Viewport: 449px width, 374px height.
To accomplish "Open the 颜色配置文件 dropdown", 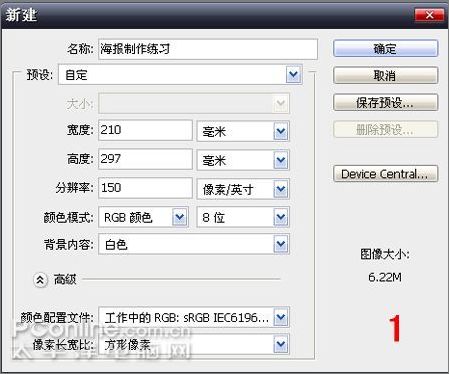I will tap(194, 317).
